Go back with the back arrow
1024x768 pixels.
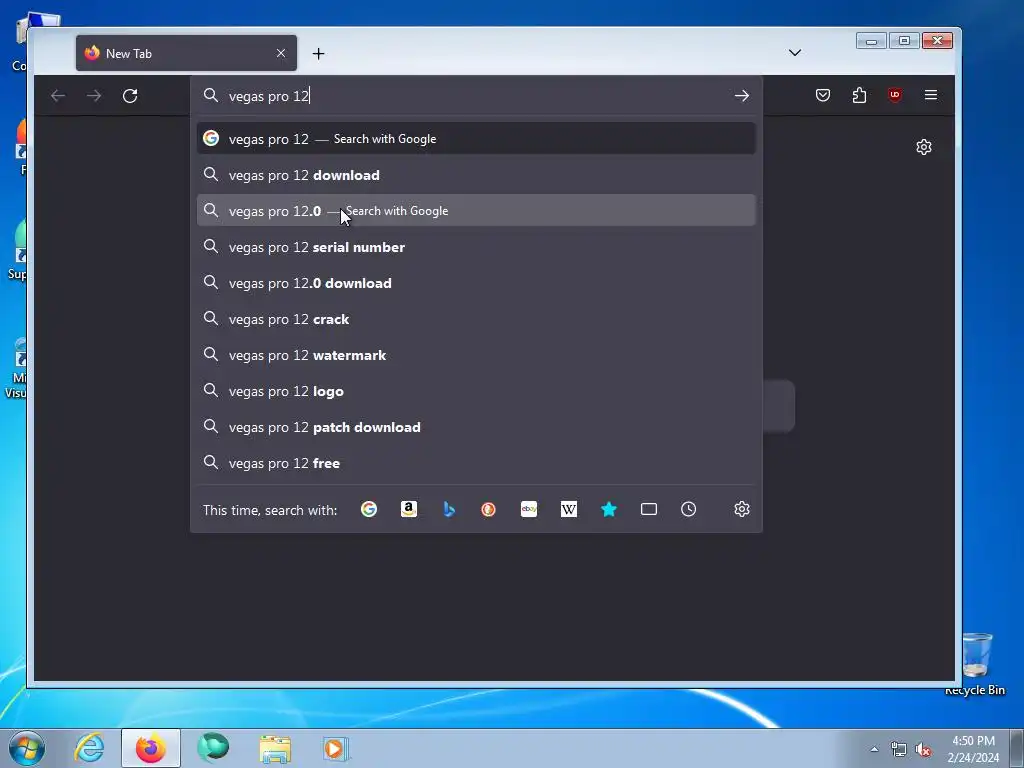coord(58,96)
